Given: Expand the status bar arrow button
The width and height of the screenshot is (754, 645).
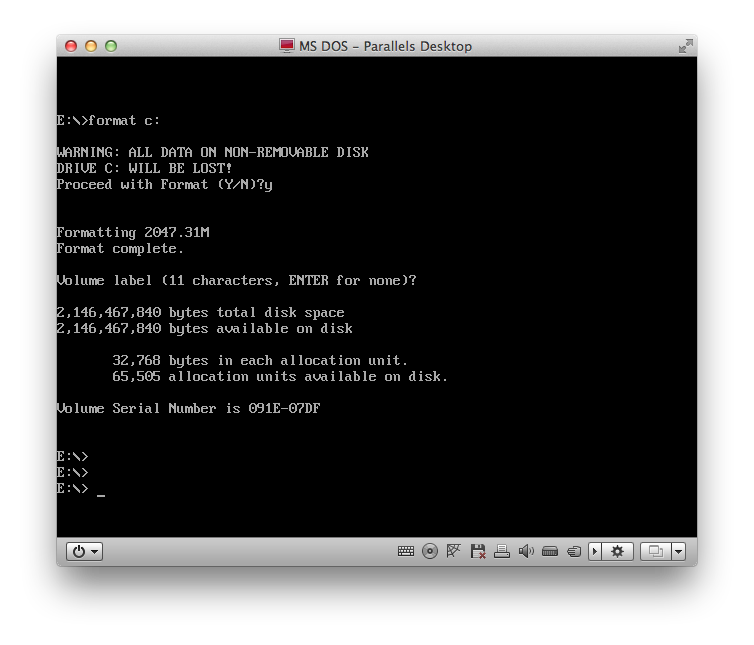Looking at the screenshot, I should pos(595,551).
